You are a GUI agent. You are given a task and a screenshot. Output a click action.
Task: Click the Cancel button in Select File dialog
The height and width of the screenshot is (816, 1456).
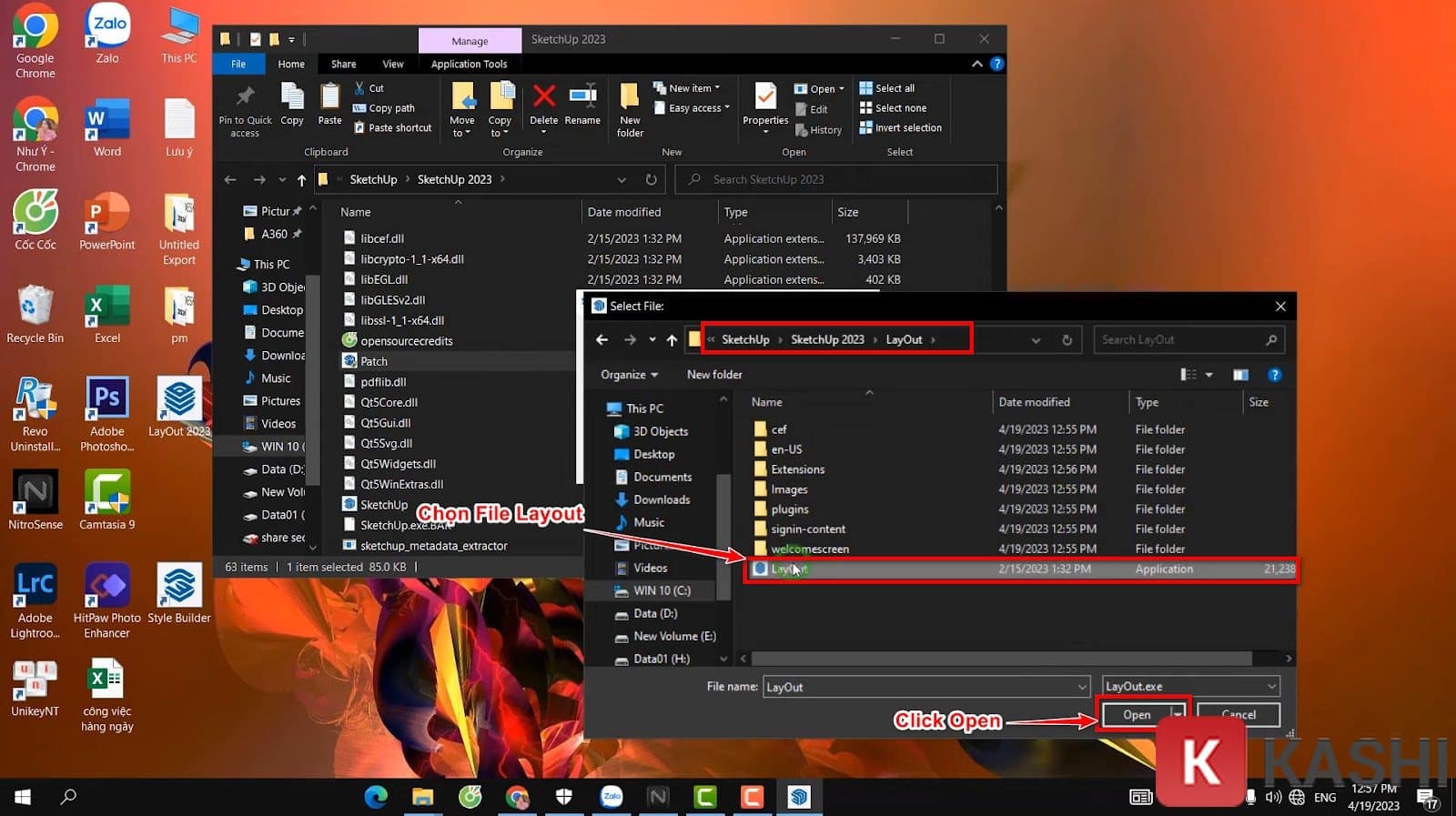click(1239, 715)
